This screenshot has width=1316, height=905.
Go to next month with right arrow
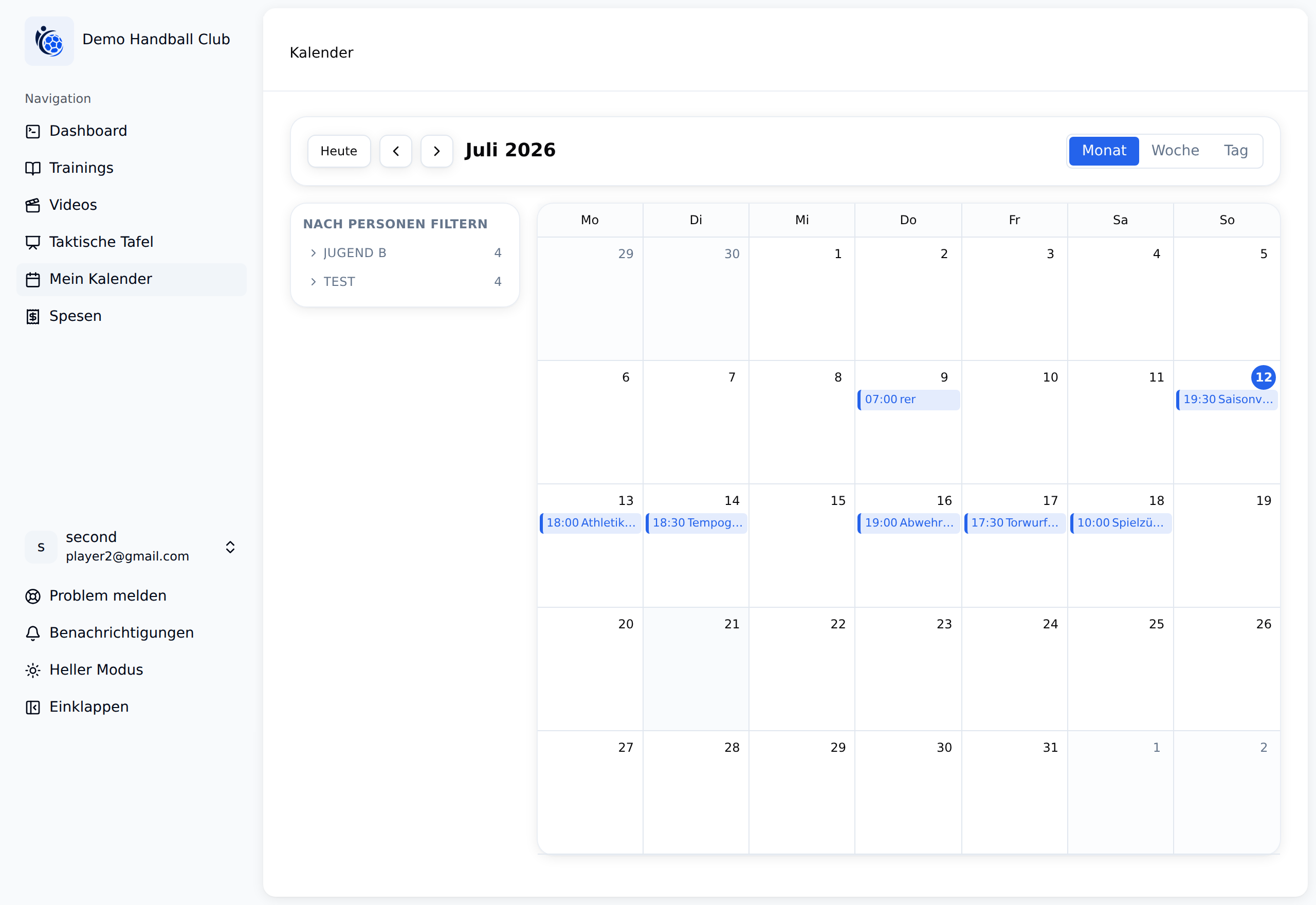[436, 151]
